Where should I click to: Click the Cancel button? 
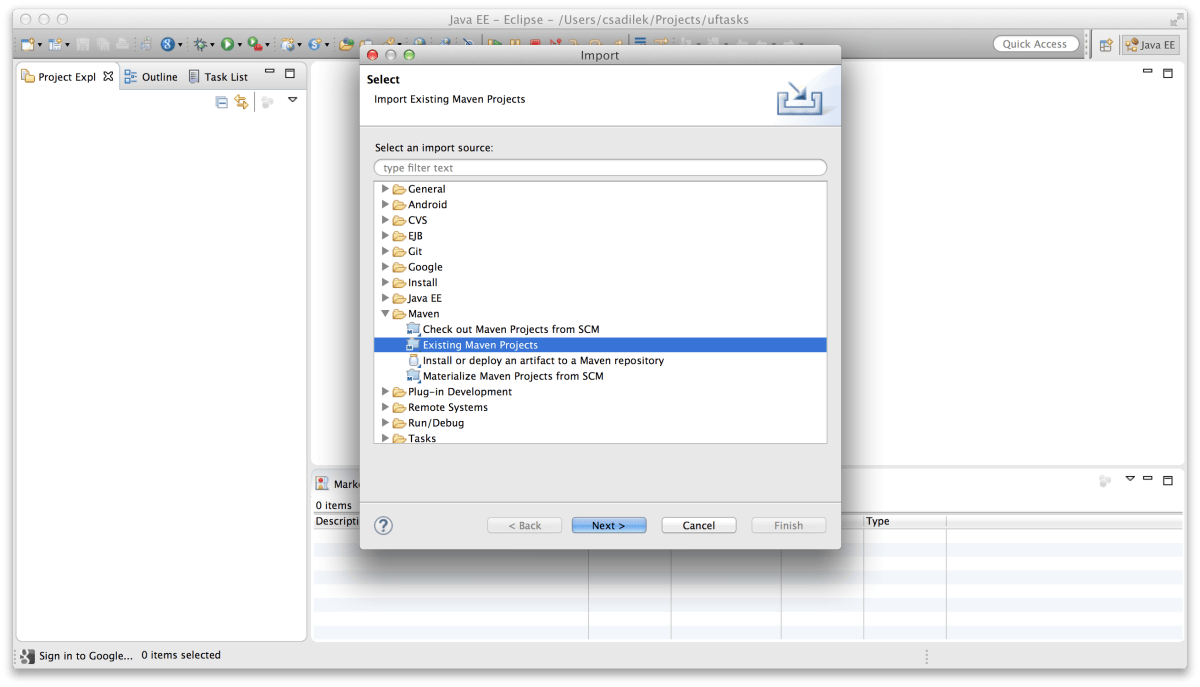click(699, 525)
